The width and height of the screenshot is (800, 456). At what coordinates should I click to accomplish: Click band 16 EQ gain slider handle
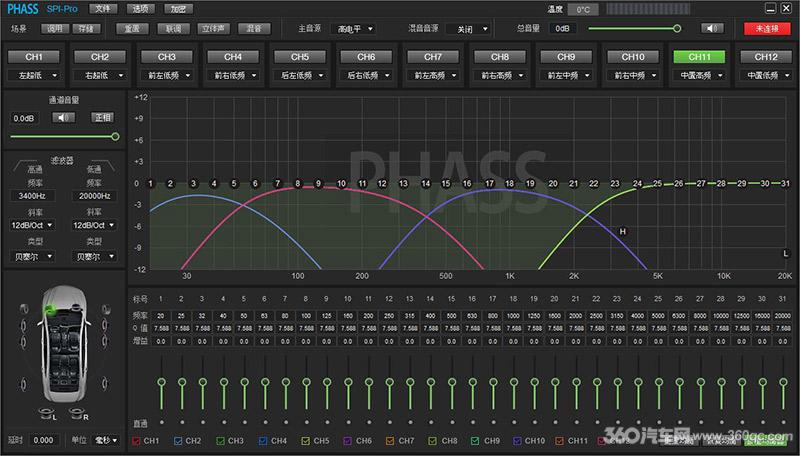(472, 382)
